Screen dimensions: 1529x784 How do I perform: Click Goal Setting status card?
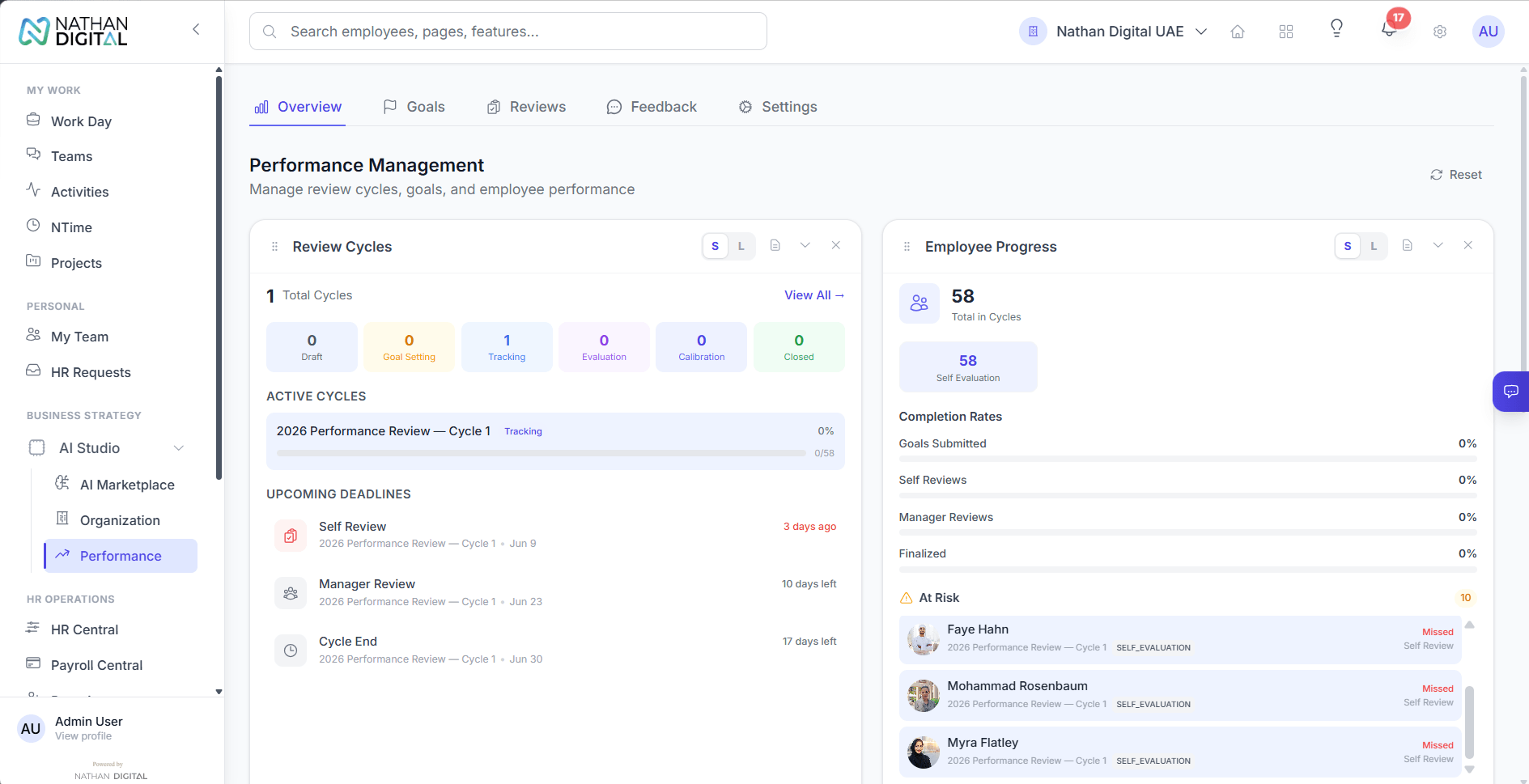tap(409, 347)
